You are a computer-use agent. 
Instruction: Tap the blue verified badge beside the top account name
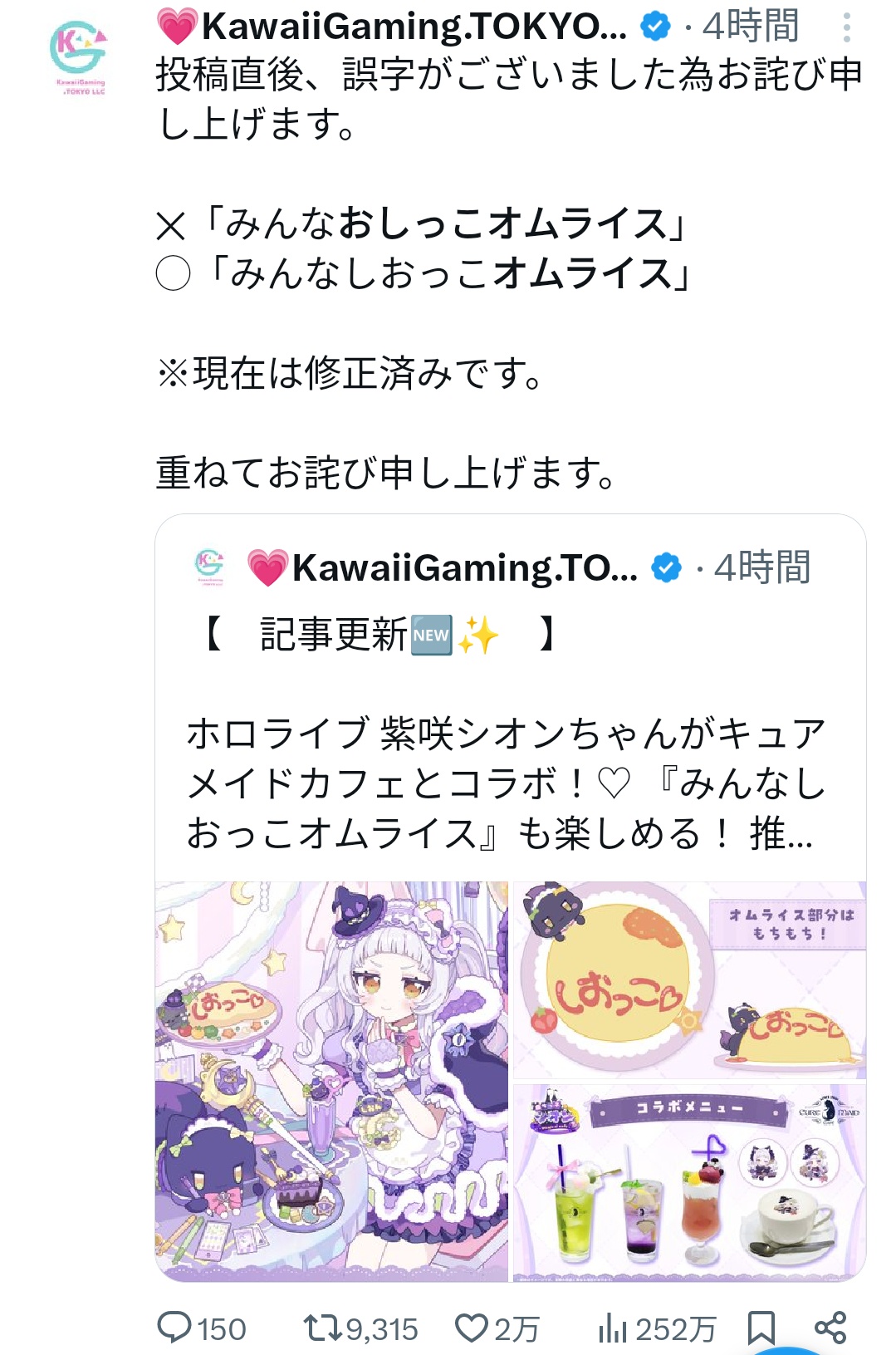click(655, 27)
